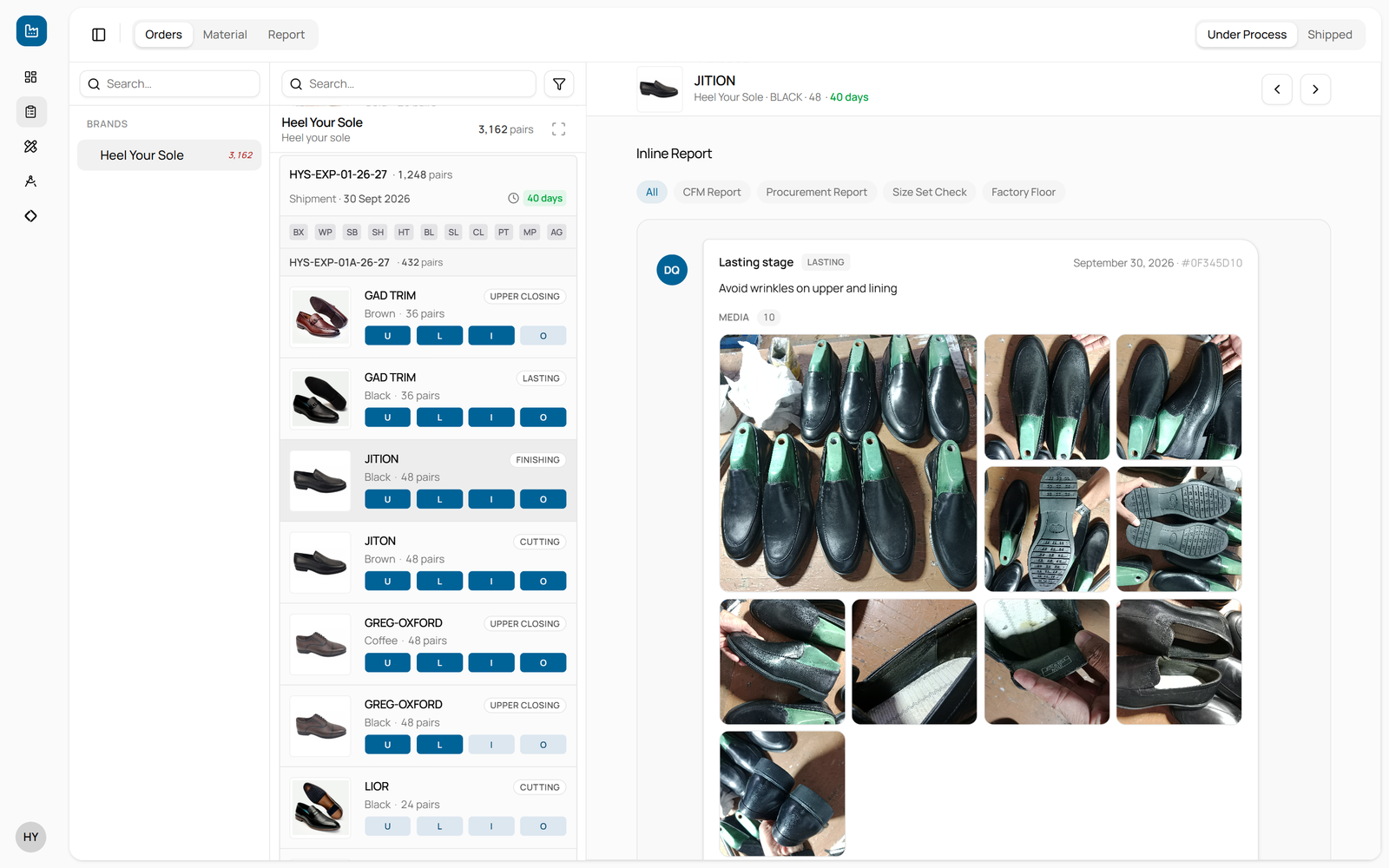The width and height of the screenshot is (1389, 868).
Task: Open GAD TRIM Brown order row
Action: coord(428,317)
